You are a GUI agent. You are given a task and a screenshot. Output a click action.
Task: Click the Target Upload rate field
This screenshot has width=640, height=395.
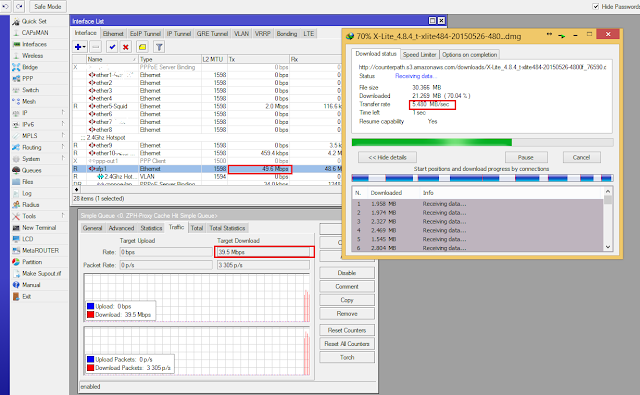pos(166,252)
